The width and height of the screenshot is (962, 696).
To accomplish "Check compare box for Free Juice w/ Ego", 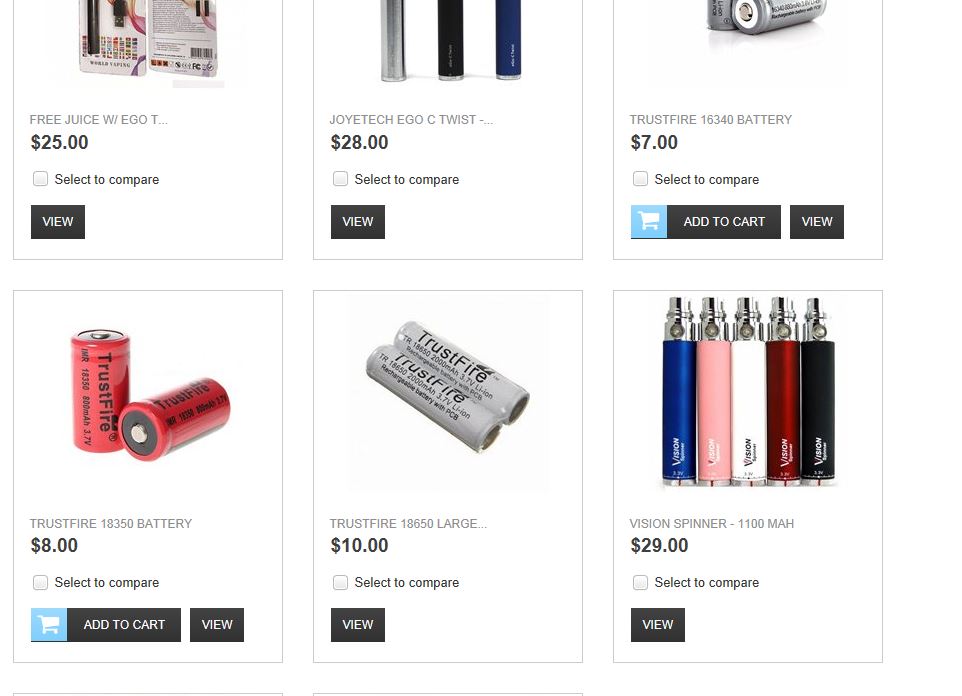I will pyautogui.click(x=40, y=179).
